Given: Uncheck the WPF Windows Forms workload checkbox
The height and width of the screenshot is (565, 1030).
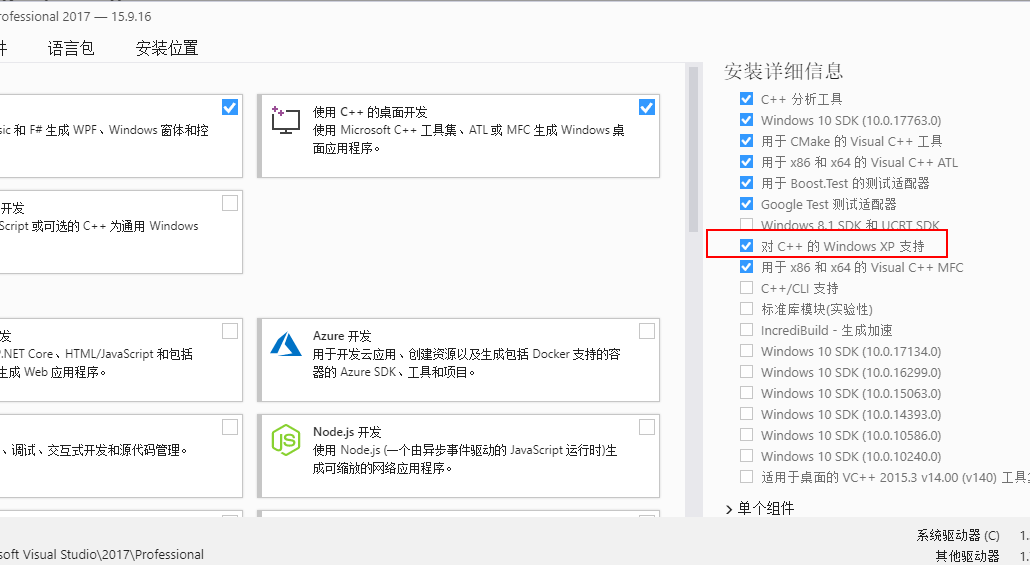Looking at the screenshot, I should [230, 107].
